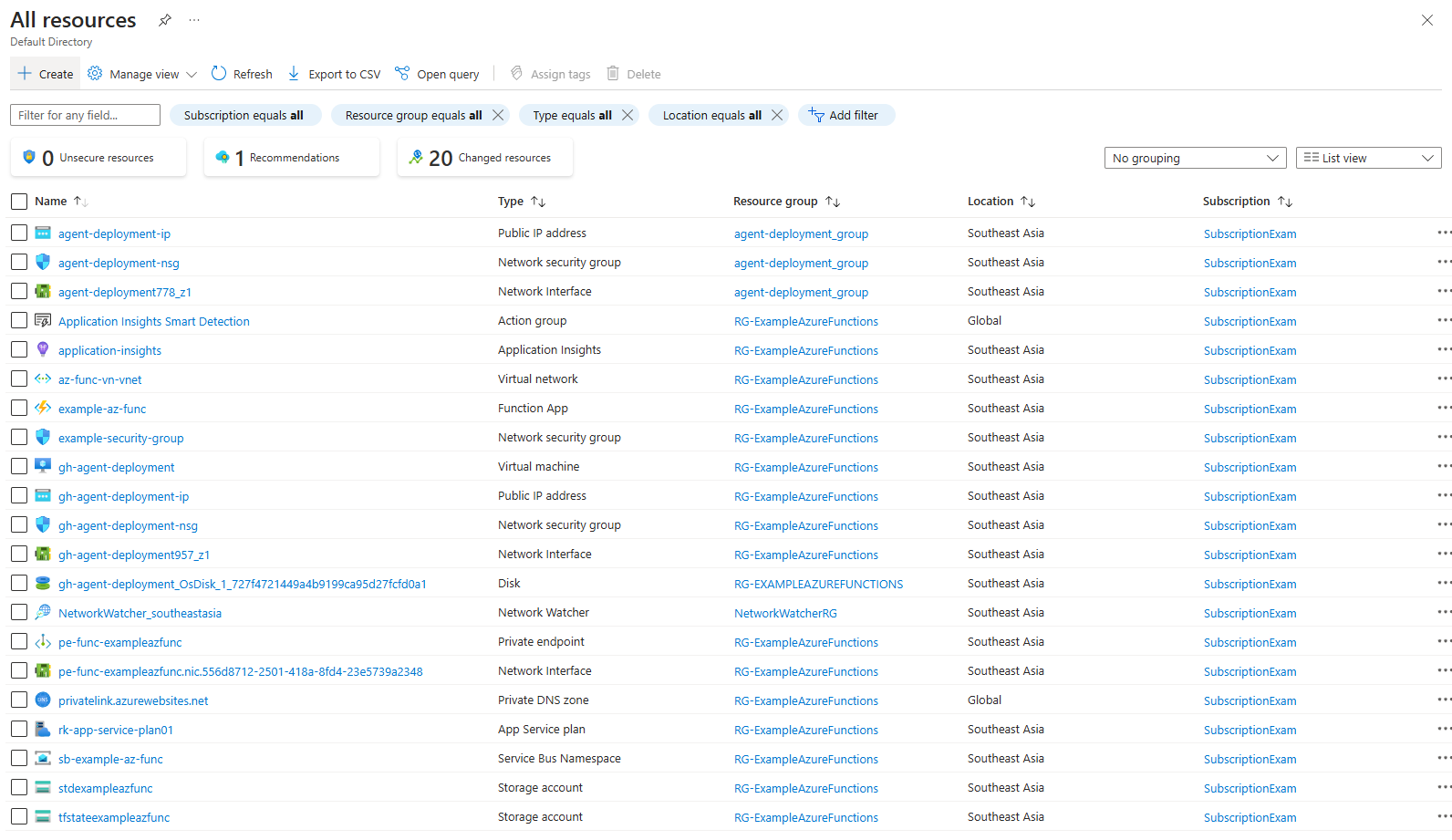Image resolution: width=1452 pixels, height=840 pixels.
Task: Tick the select-all checkbox in the header
Action: (x=19, y=202)
